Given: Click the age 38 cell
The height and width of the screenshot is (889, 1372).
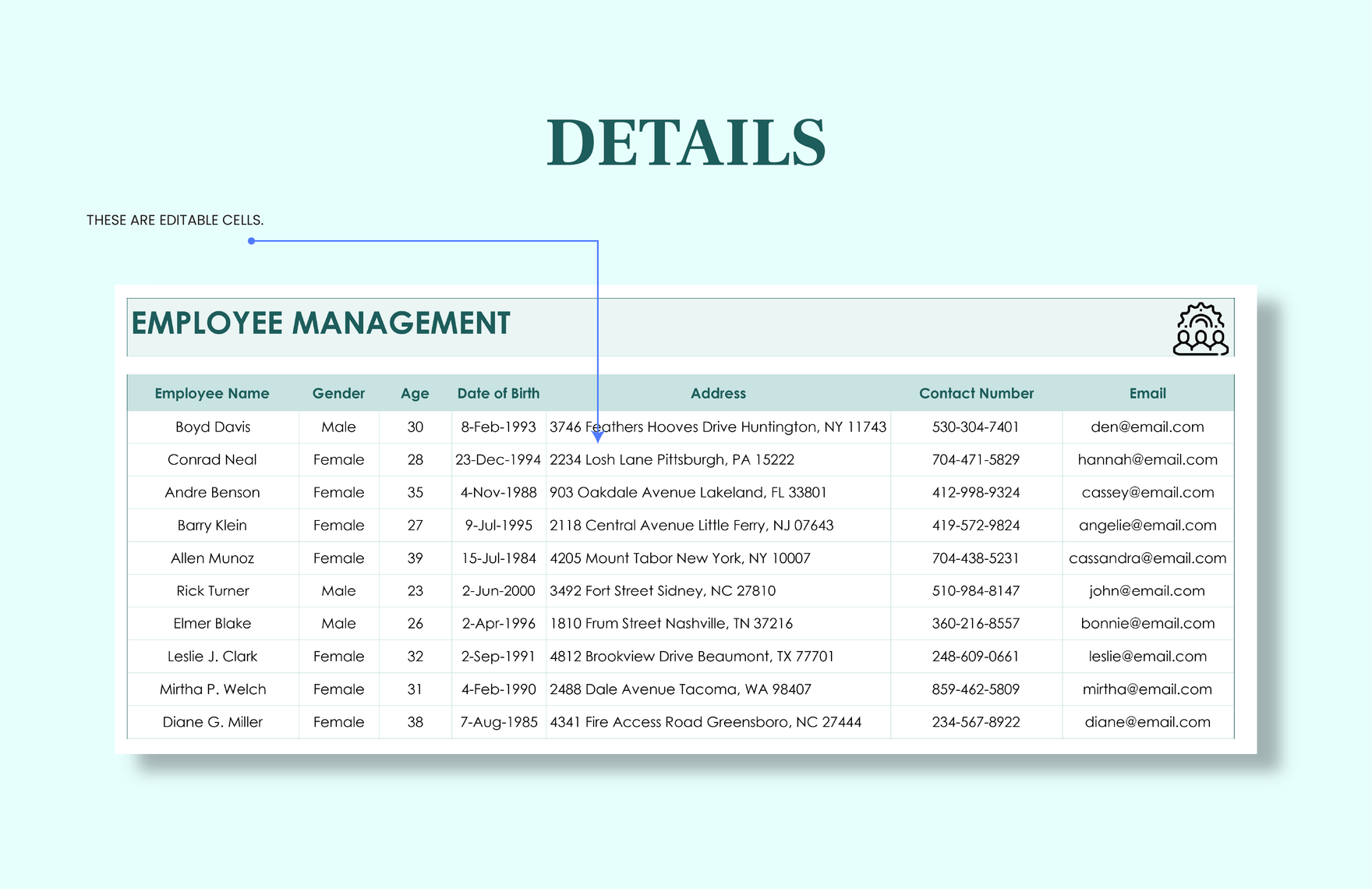Looking at the screenshot, I should [415, 722].
